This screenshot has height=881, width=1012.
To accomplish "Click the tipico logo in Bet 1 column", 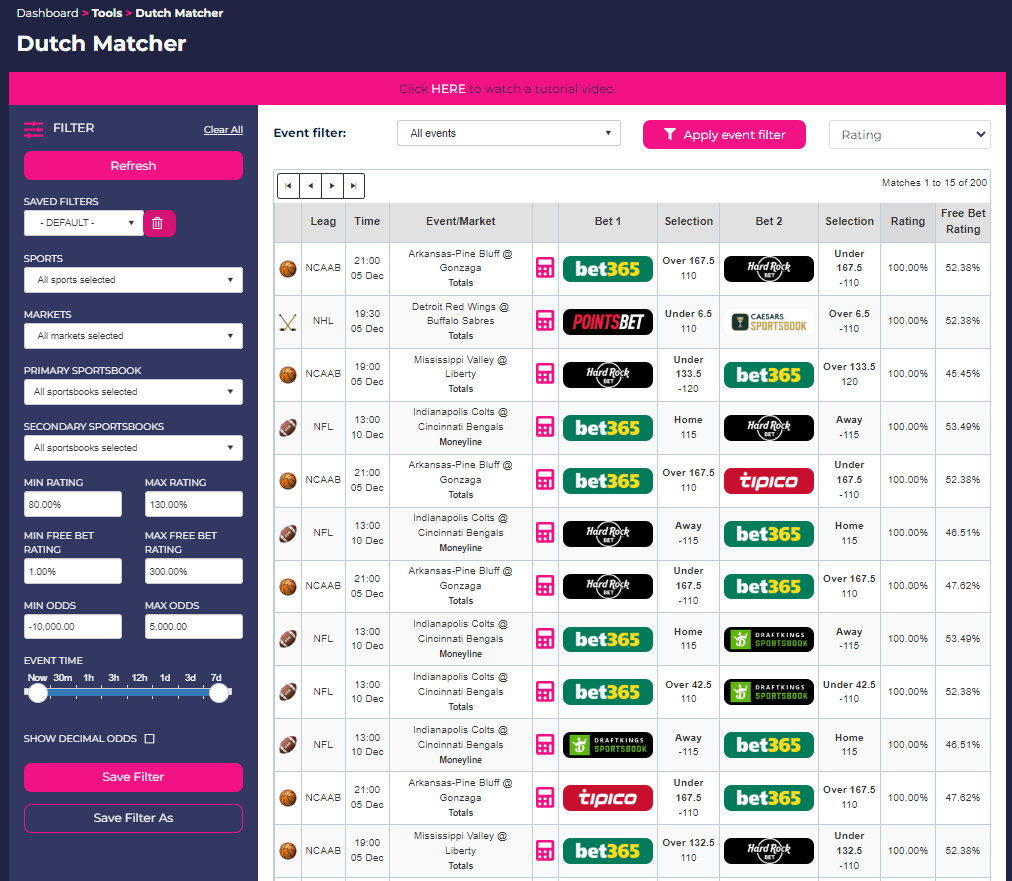I will (608, 798).
